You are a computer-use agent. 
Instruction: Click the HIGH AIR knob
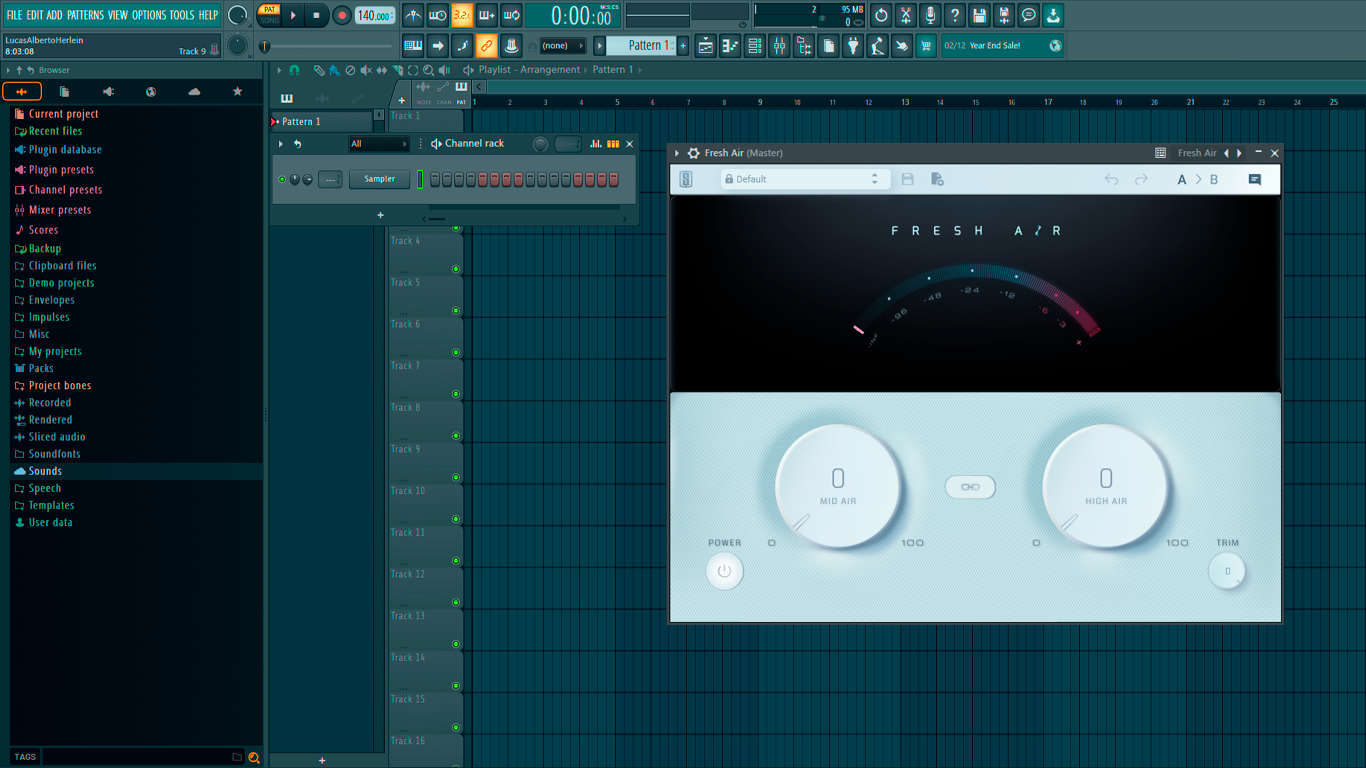(x=1106, y=487)
